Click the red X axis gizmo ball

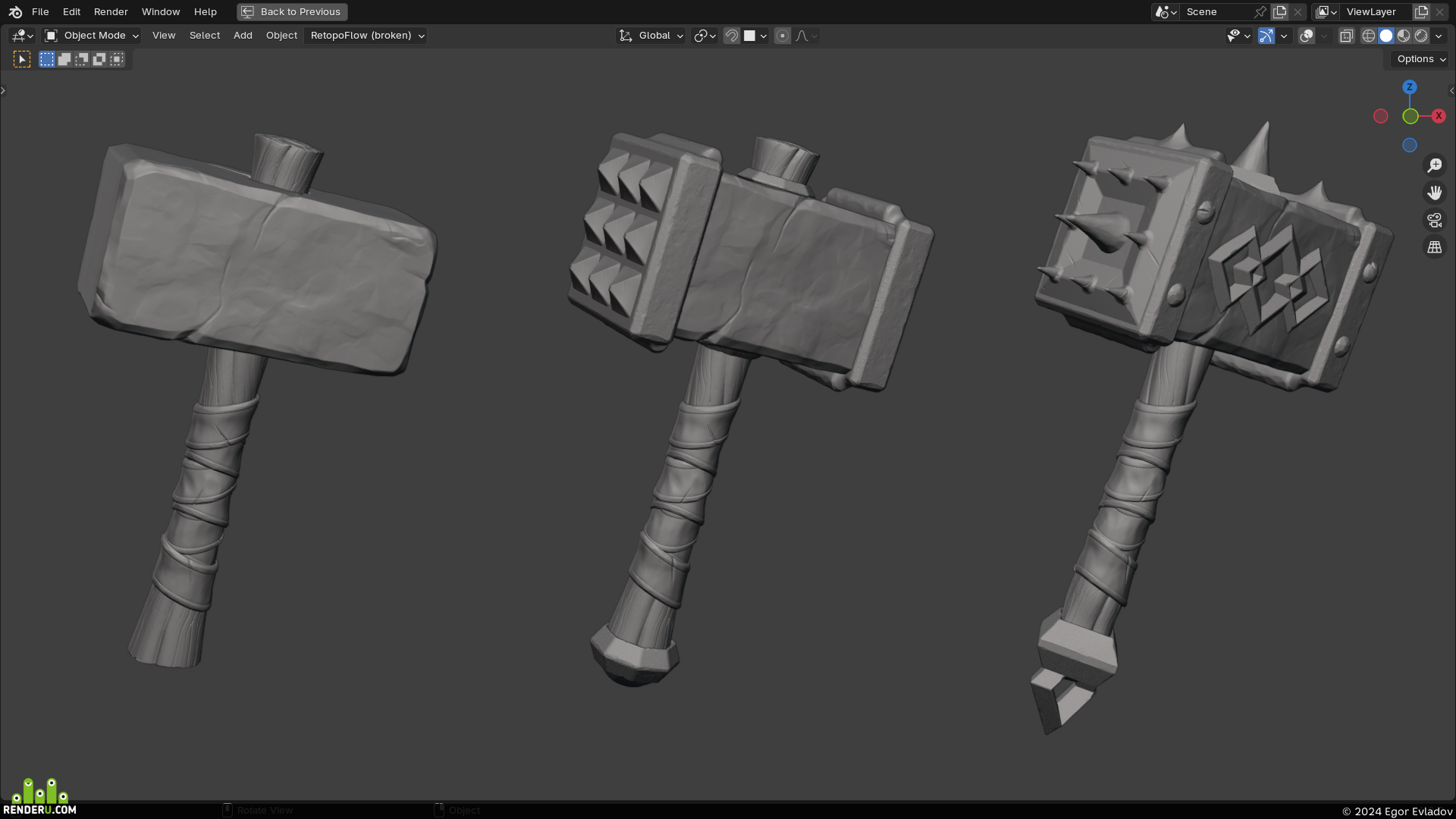1439,116
